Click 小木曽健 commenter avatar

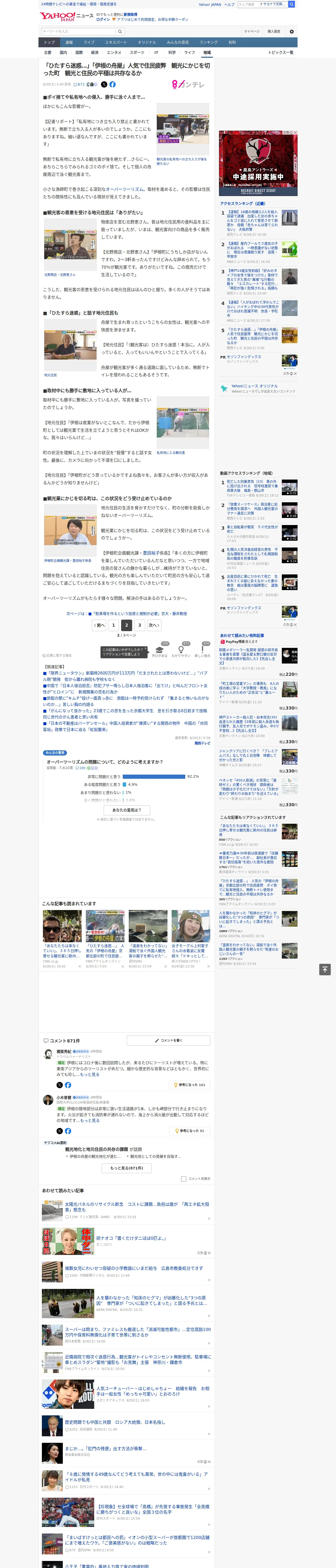click(x=48, y=1100)
